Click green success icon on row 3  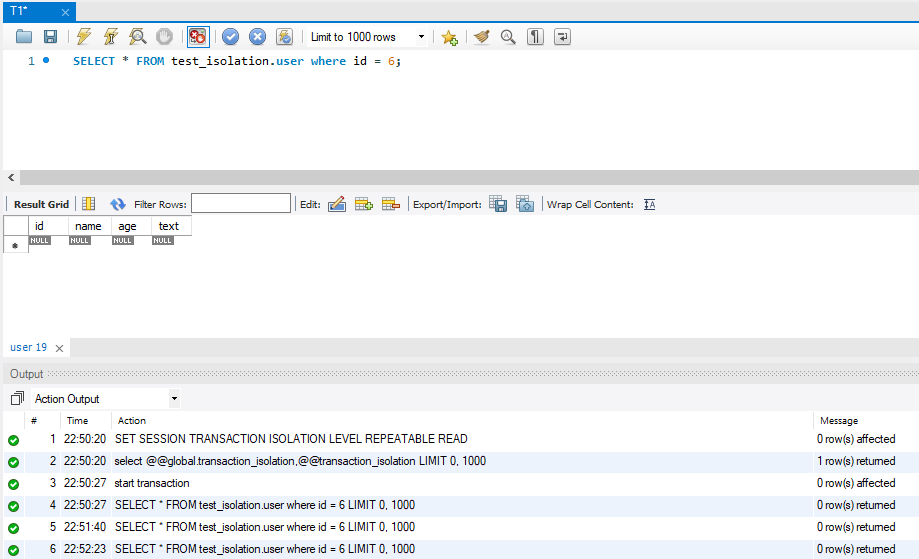[13, 484]
